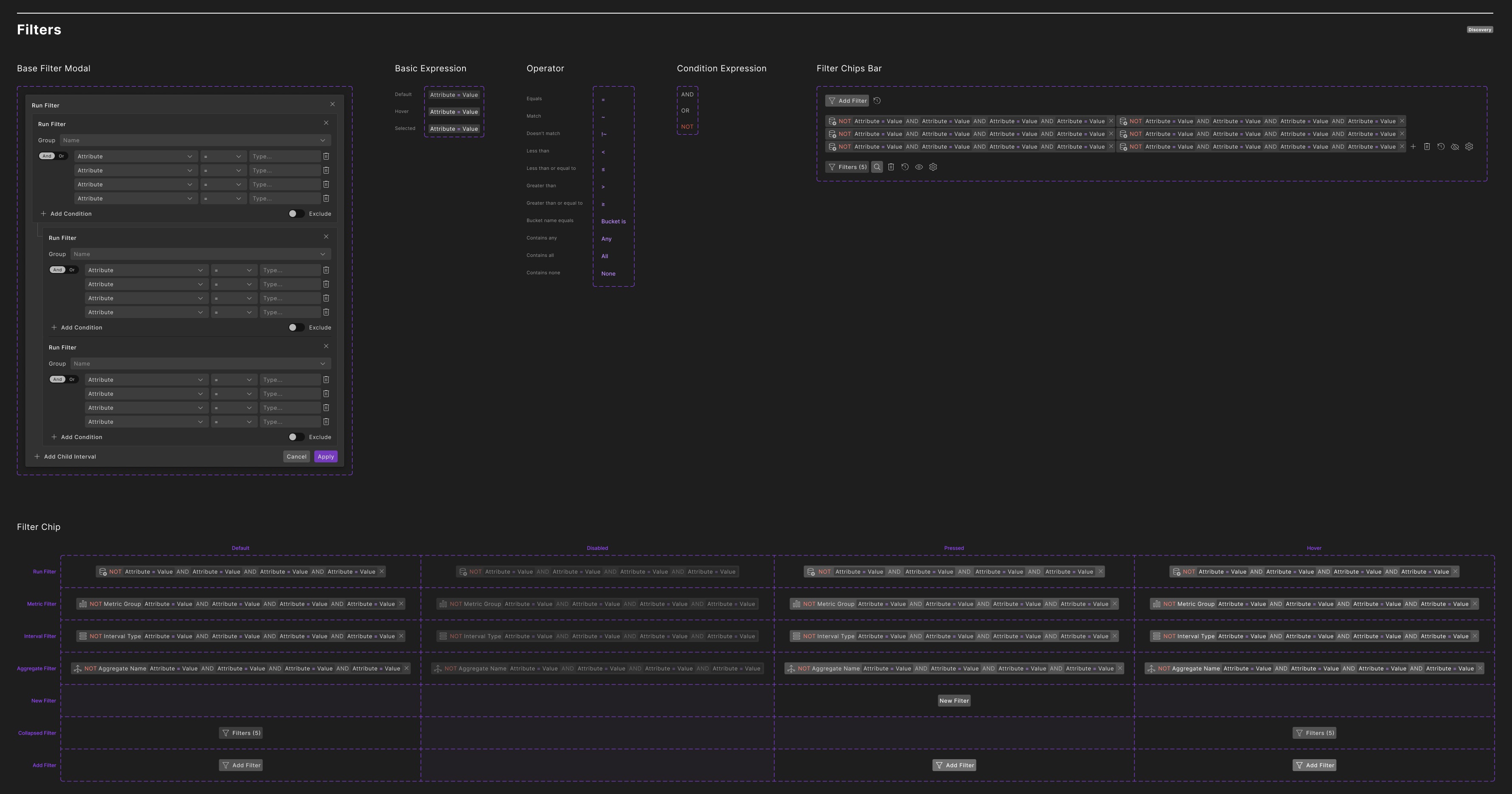The height and width of the screenshot is (794, 1512).
Task: Click the search icon next to Filters (5) in Chips Bar
Action: click(x=877, y=167)
